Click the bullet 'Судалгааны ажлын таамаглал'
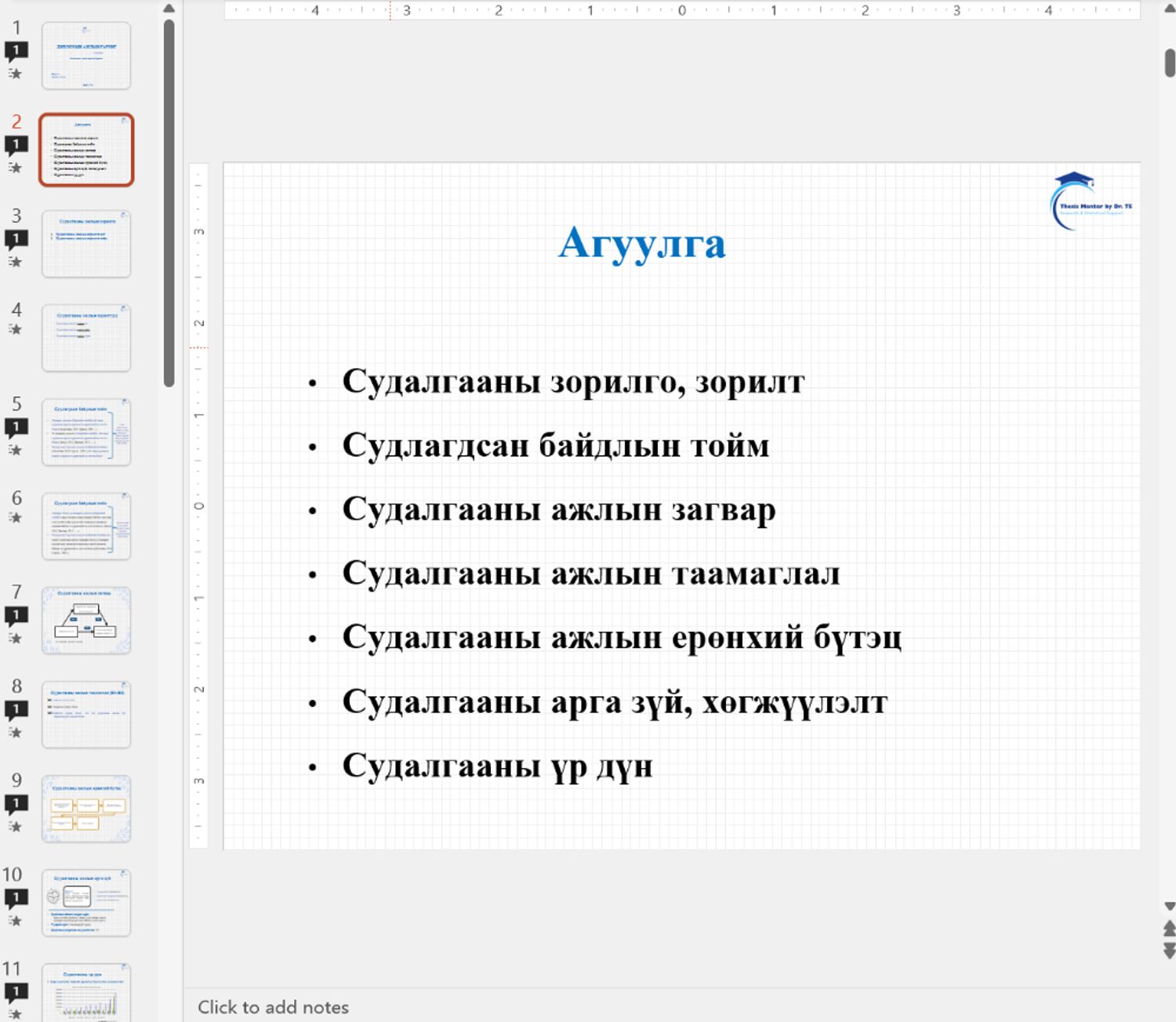1176x1022 pixels. [591, 574]
